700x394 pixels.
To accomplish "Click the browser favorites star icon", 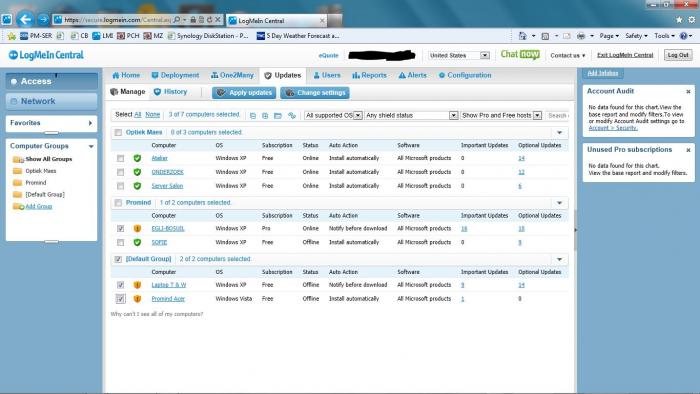I will pyautogui.click(x=679, y=20).
